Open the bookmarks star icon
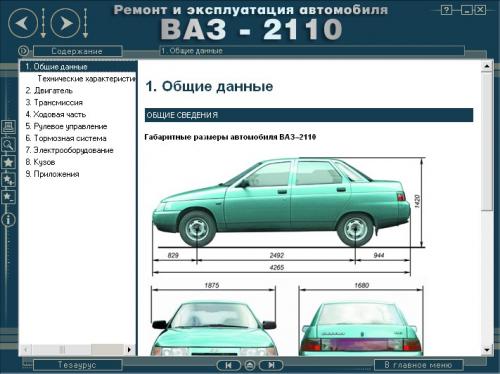The width and height of the screenshot is (500, 374). point(8,162)
